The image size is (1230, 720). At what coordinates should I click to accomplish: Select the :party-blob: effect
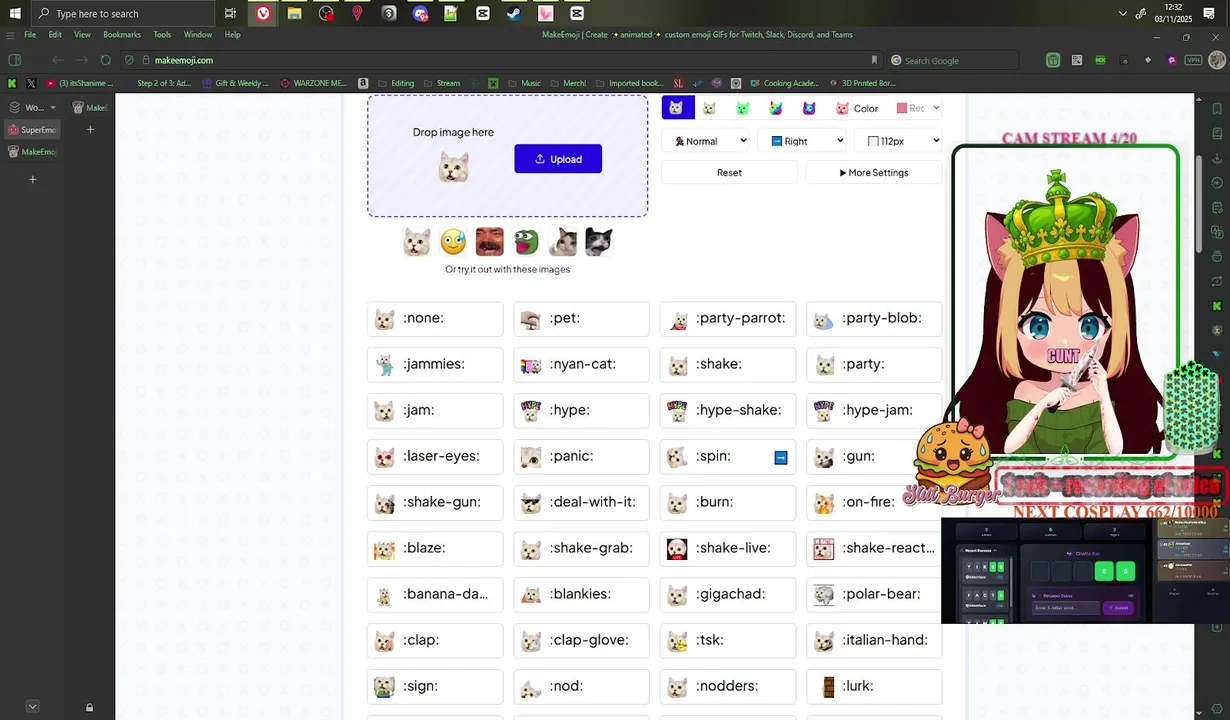click(x=874, y=318)
